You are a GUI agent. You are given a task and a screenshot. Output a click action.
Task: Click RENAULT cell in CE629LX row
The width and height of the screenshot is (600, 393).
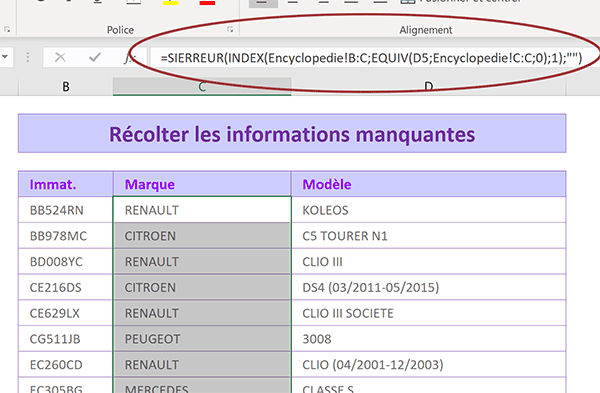pos(202,313)
